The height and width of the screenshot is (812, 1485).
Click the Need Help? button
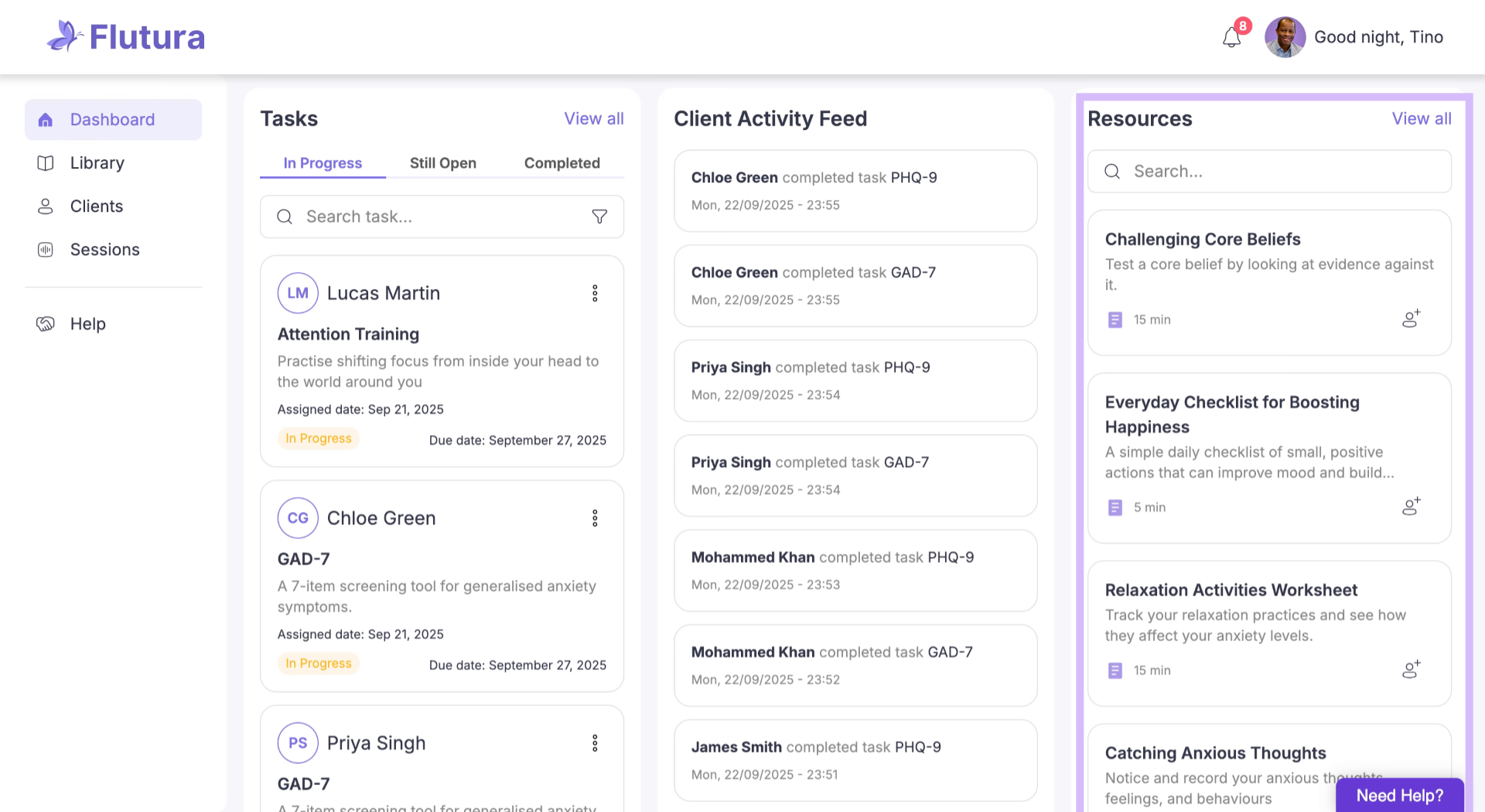(x=1400, y=795)
